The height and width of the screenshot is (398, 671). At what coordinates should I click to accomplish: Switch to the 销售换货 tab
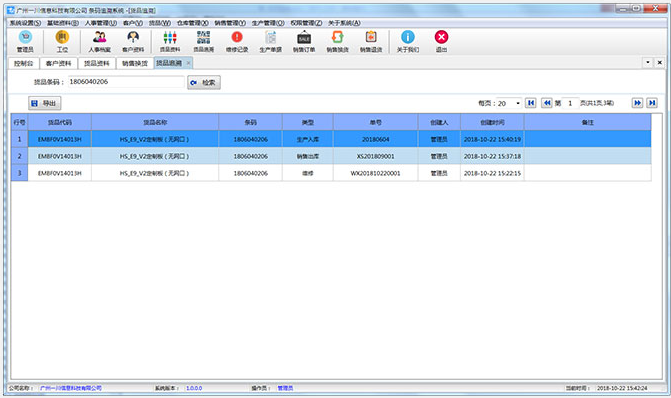135,63
